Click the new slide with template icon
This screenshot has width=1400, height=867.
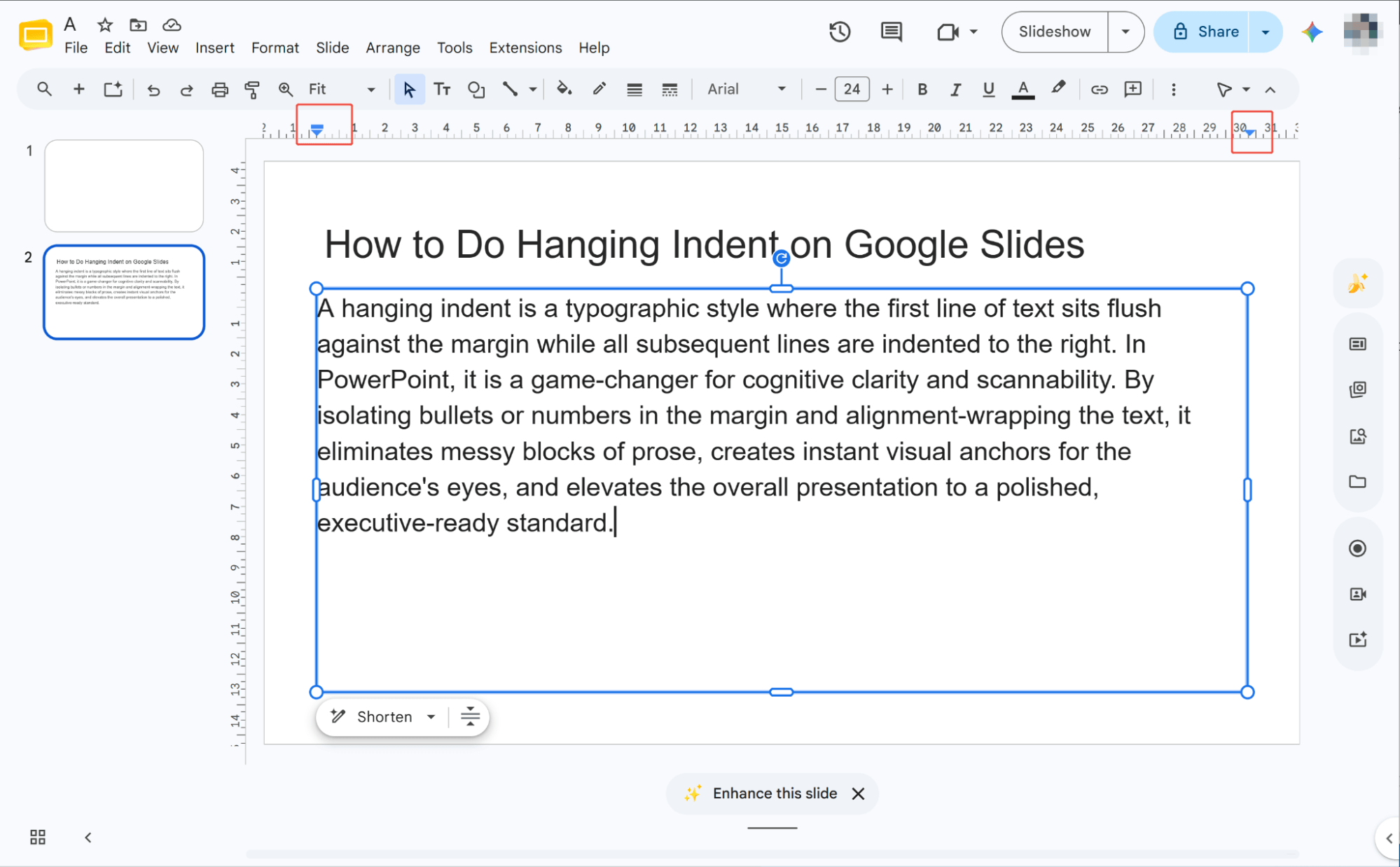[113, 89]
